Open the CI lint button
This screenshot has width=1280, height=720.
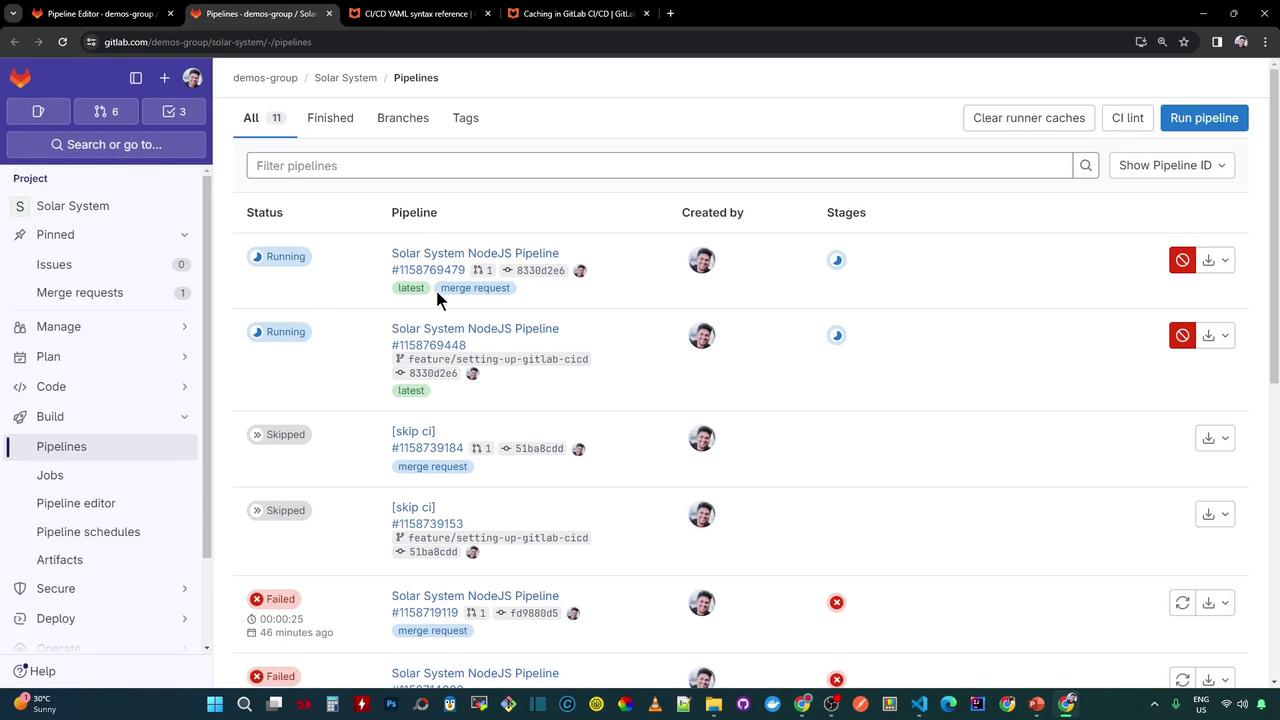click(1128, 118)
